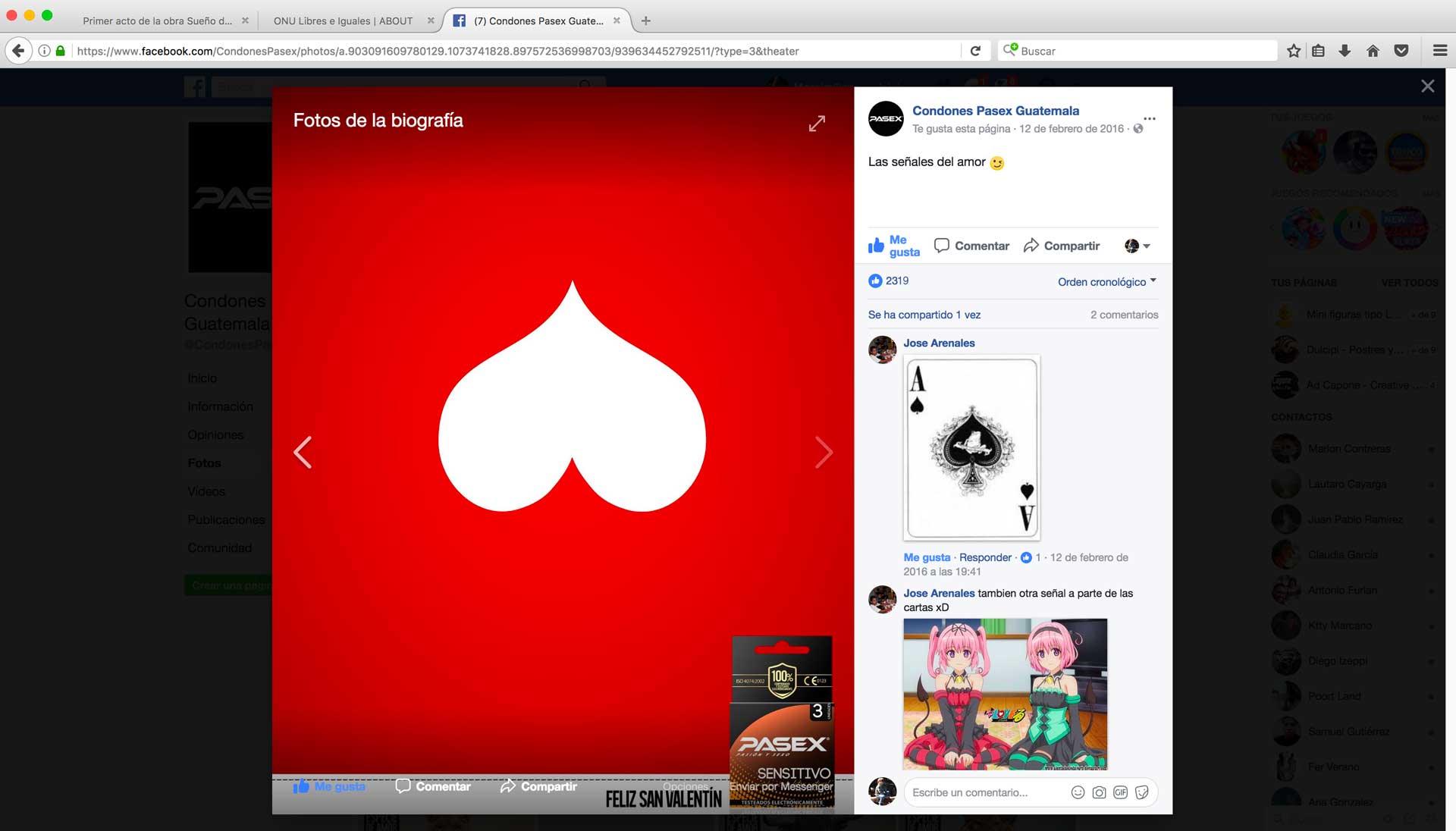The height and width of the screenshot is (831, 1456).
Task: Attach a photo to the comment
Action: [1099, 792]
